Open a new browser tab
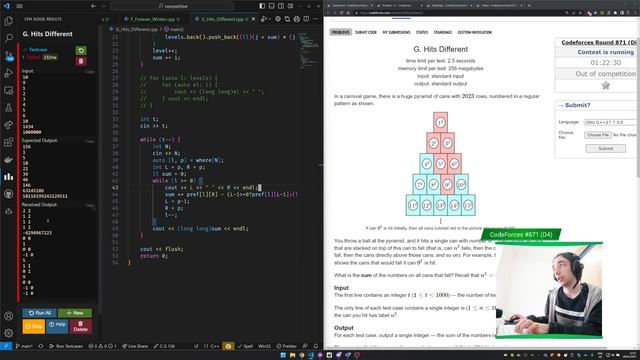 529,5
